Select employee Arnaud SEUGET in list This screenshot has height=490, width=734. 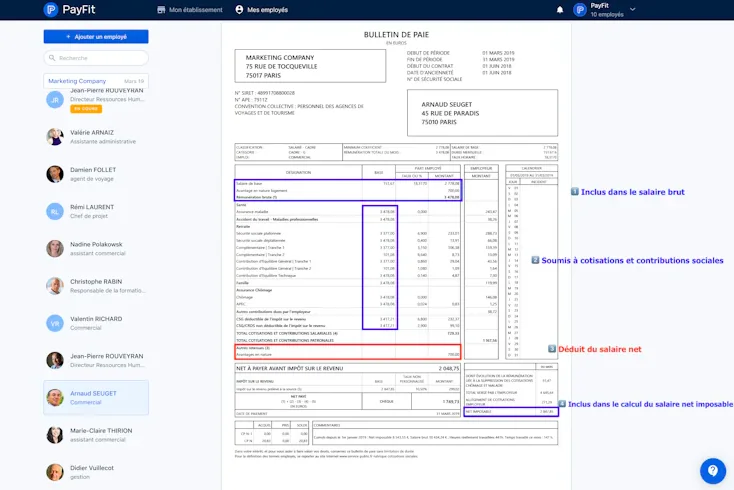click(96, 398)
